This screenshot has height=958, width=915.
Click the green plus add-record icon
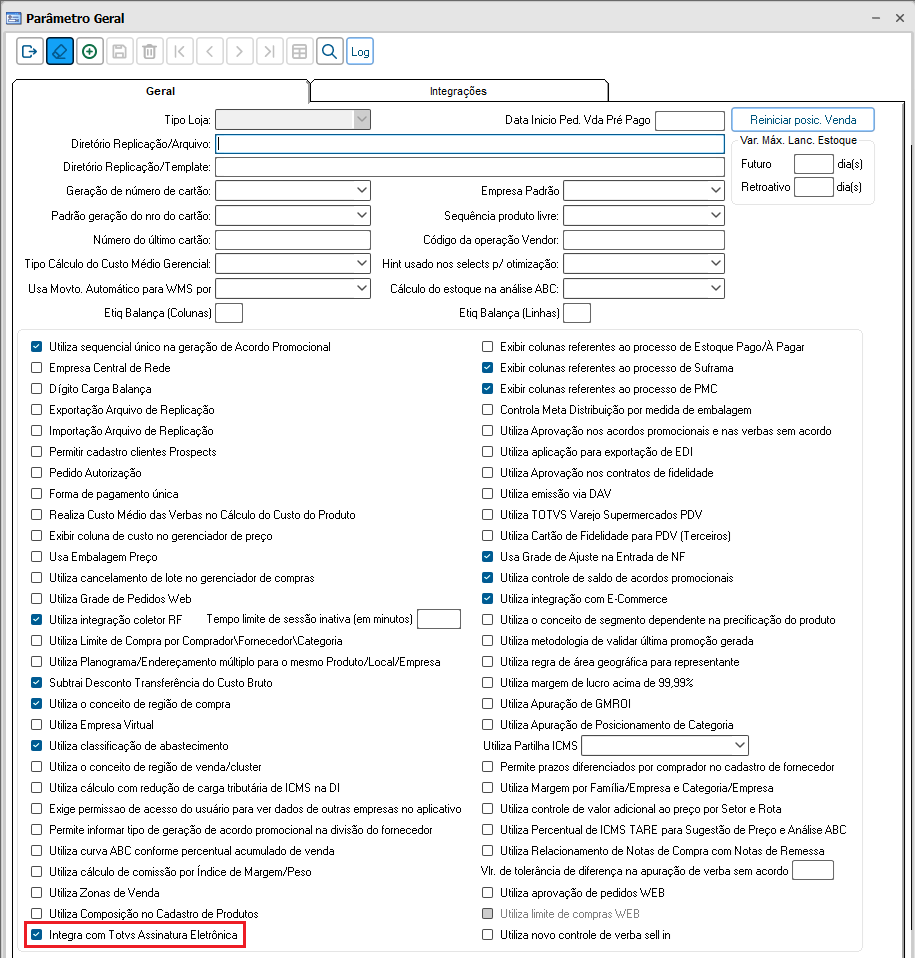pos(90,51)
